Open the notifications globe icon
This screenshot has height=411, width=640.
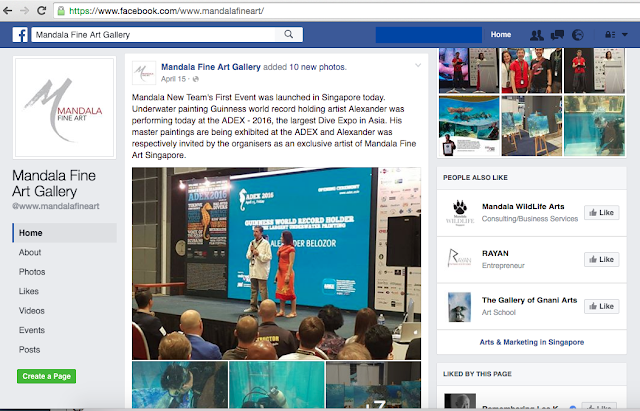(x=578, y=35)
